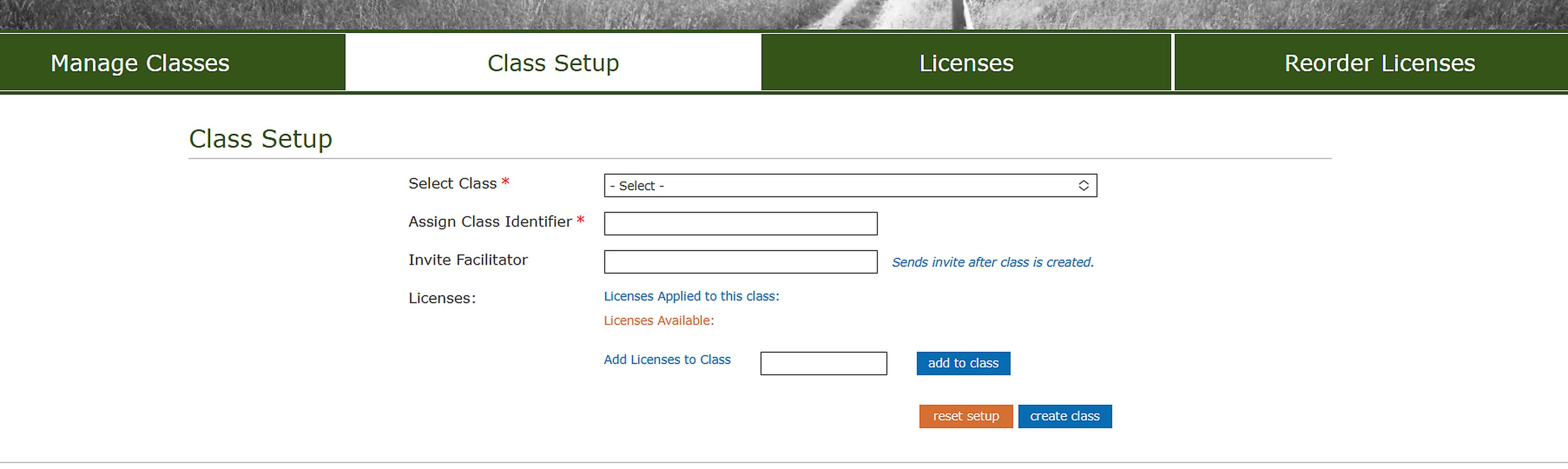Click the Class Setup page heading
1568x469 pixels.
(x=261, y=139)
